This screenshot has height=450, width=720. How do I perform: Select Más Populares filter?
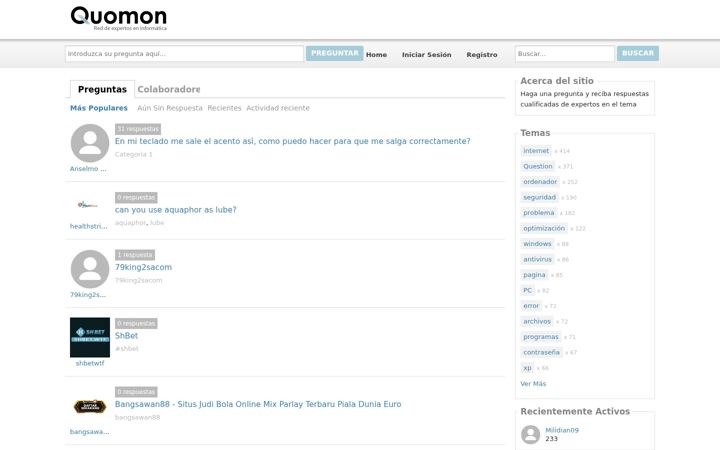99,108
